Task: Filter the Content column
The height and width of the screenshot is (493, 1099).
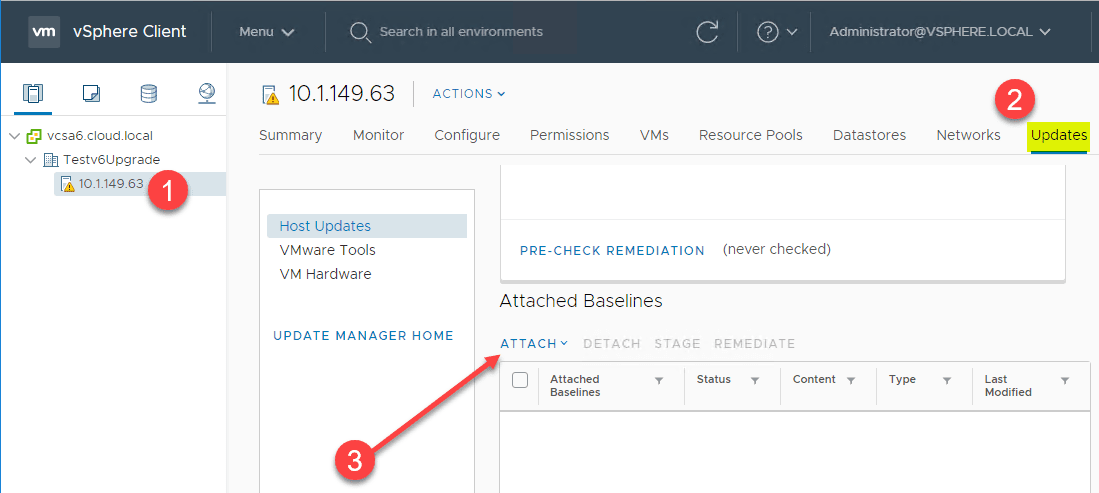Action: point(851,380)
